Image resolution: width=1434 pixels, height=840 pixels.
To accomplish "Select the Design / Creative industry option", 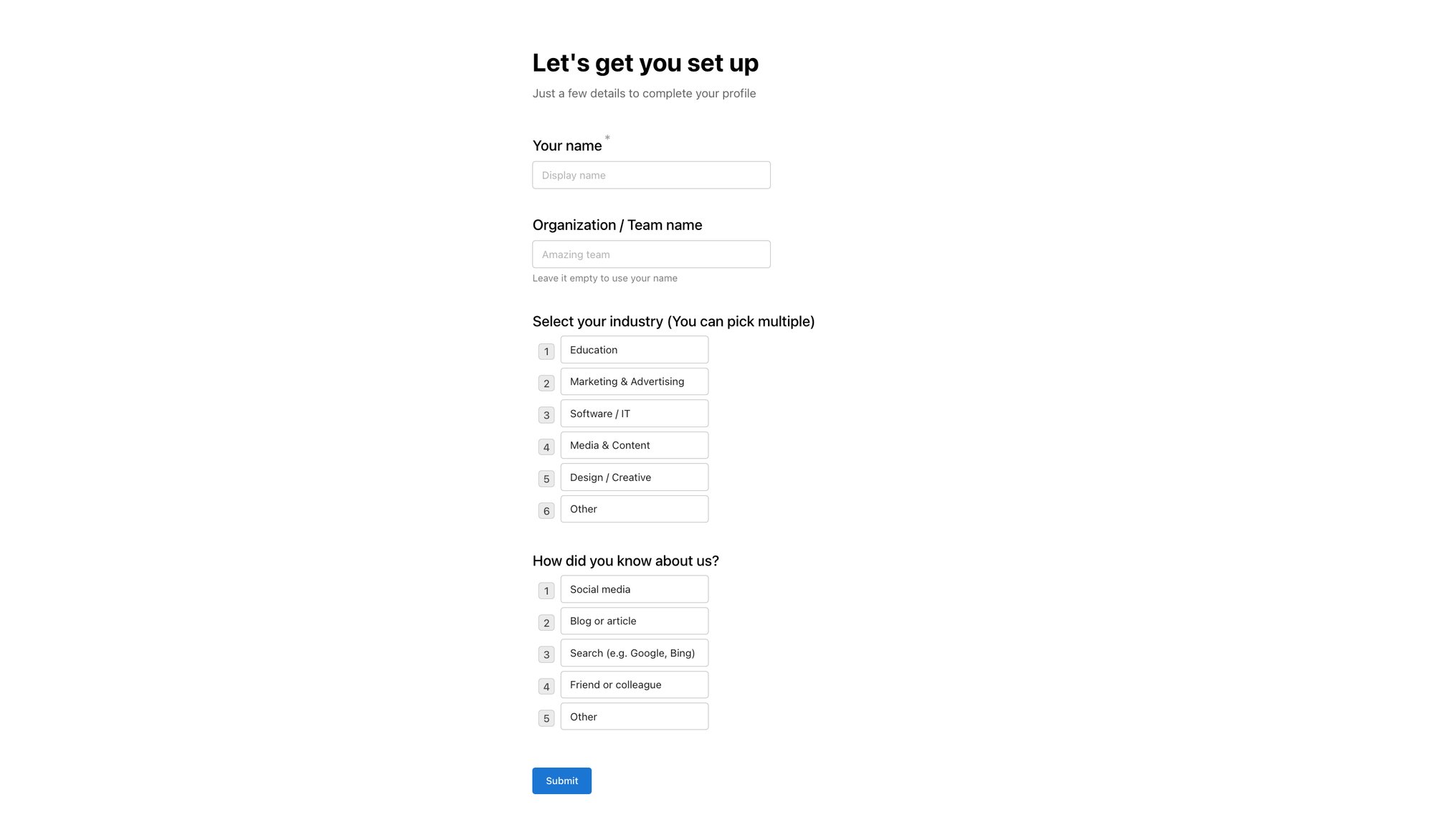I will point(634,477).
